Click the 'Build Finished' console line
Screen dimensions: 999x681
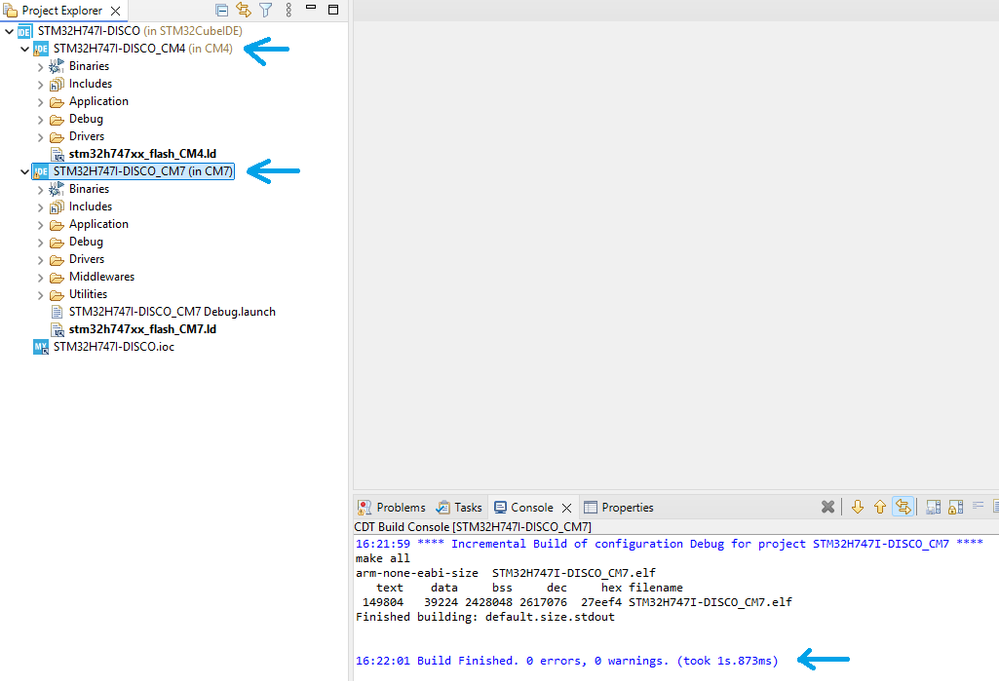point(567,661)
